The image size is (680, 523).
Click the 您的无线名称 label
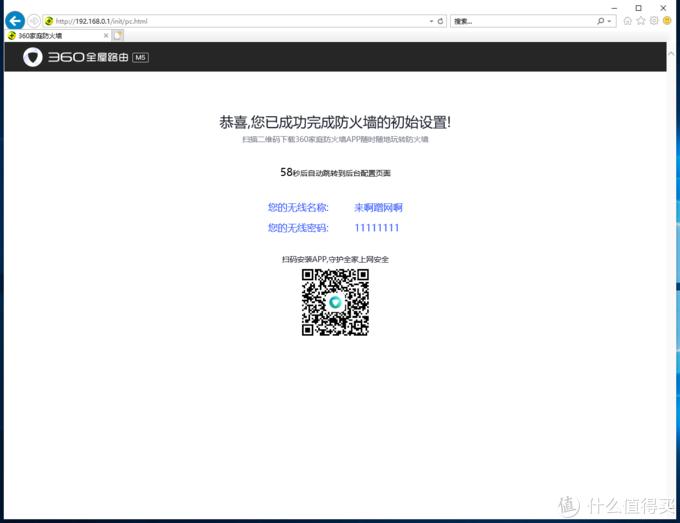[x=298, y=207]
